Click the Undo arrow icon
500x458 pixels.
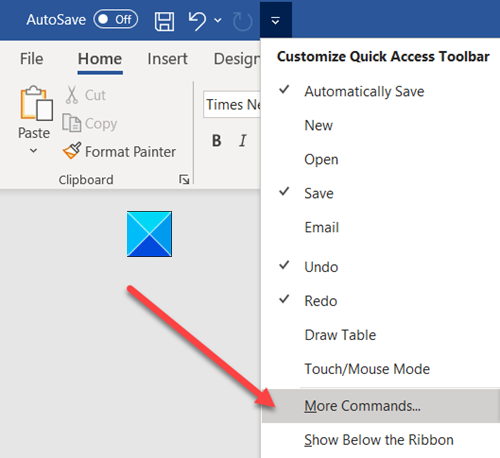point(197,21)
